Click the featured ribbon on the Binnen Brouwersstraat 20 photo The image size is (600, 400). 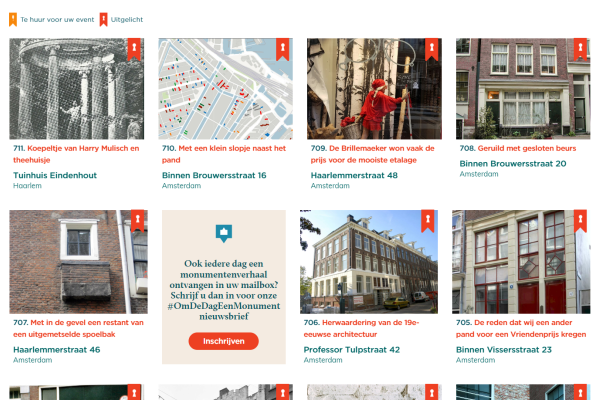(x=579, y=48)
